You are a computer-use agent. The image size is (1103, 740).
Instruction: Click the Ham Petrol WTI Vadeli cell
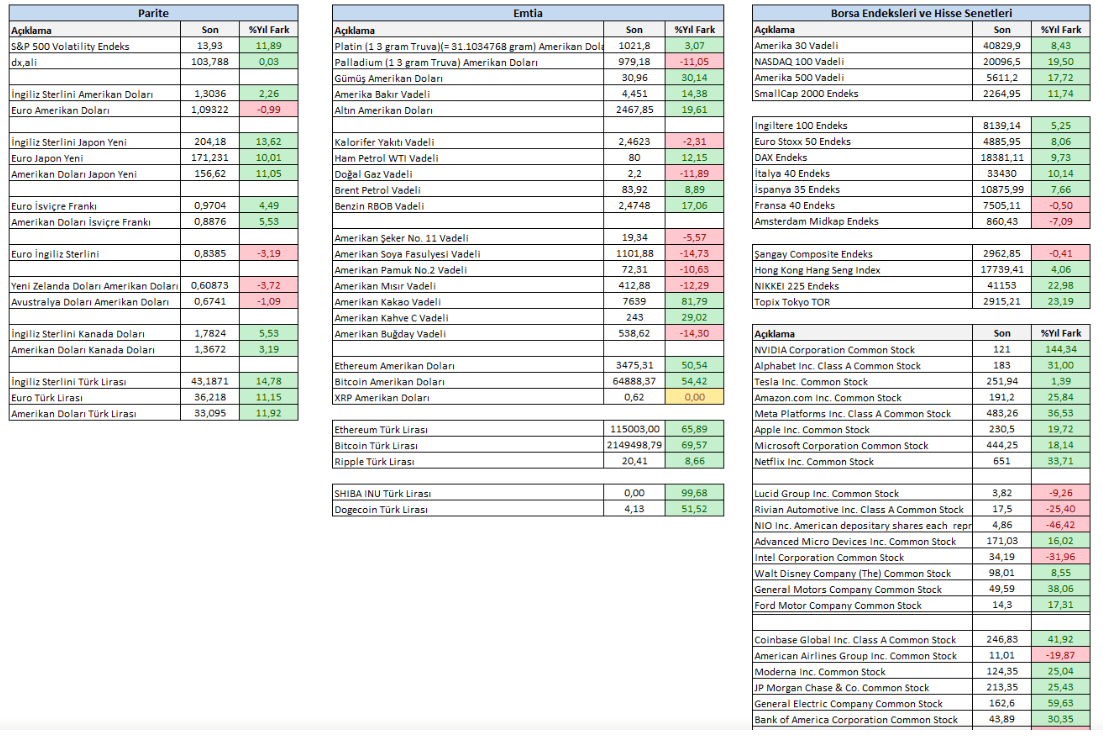click(x=468, y=158)
